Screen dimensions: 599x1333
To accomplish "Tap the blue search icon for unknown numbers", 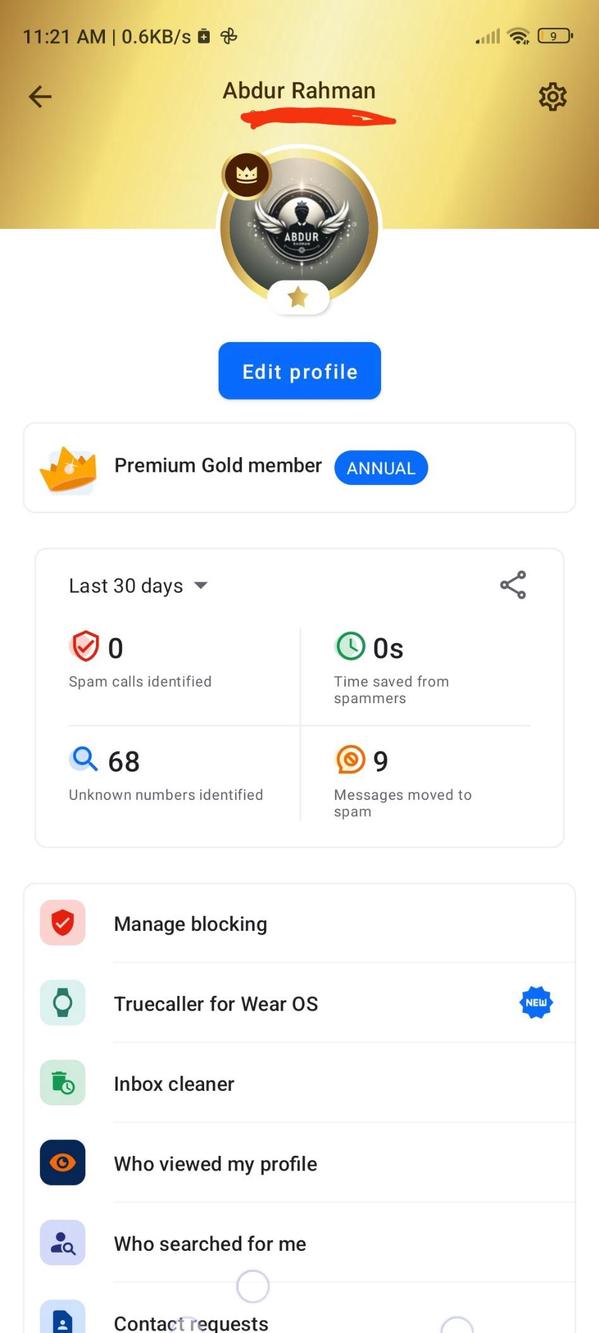I will tap(84, 759).
